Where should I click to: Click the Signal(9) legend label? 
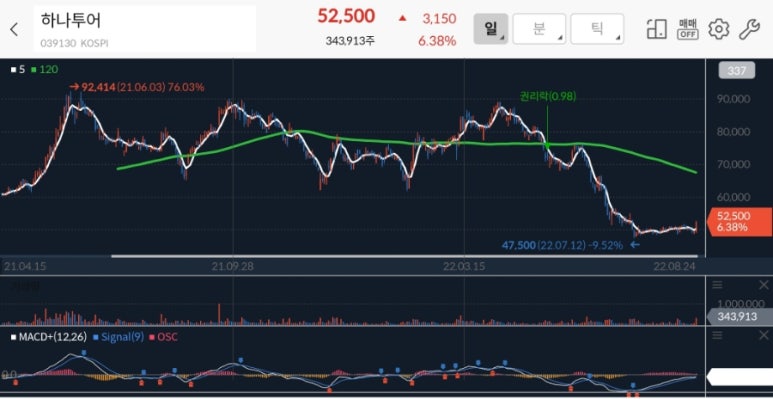click(118, 337)
